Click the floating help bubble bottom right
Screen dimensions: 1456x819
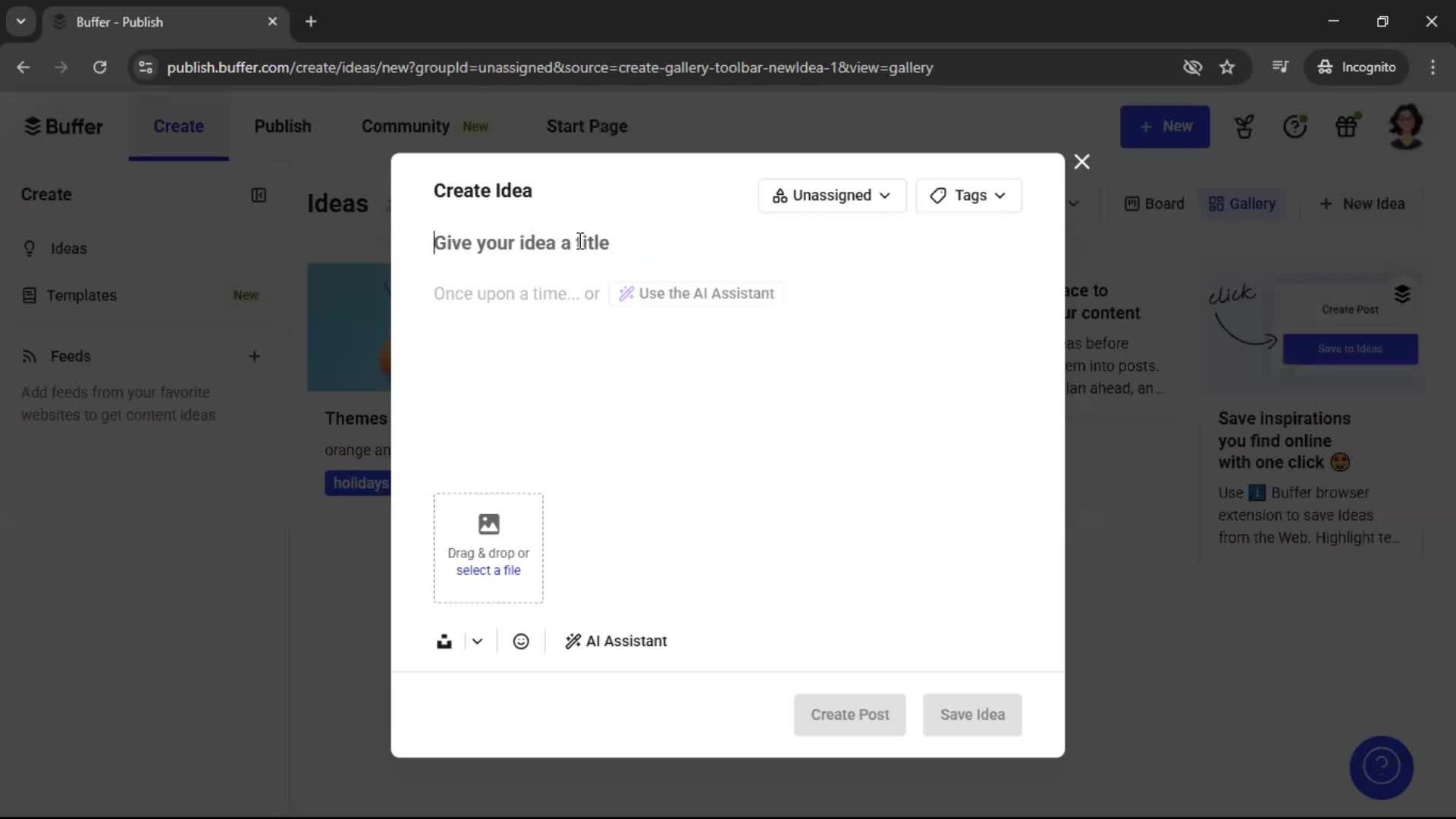coord(1382,768)
